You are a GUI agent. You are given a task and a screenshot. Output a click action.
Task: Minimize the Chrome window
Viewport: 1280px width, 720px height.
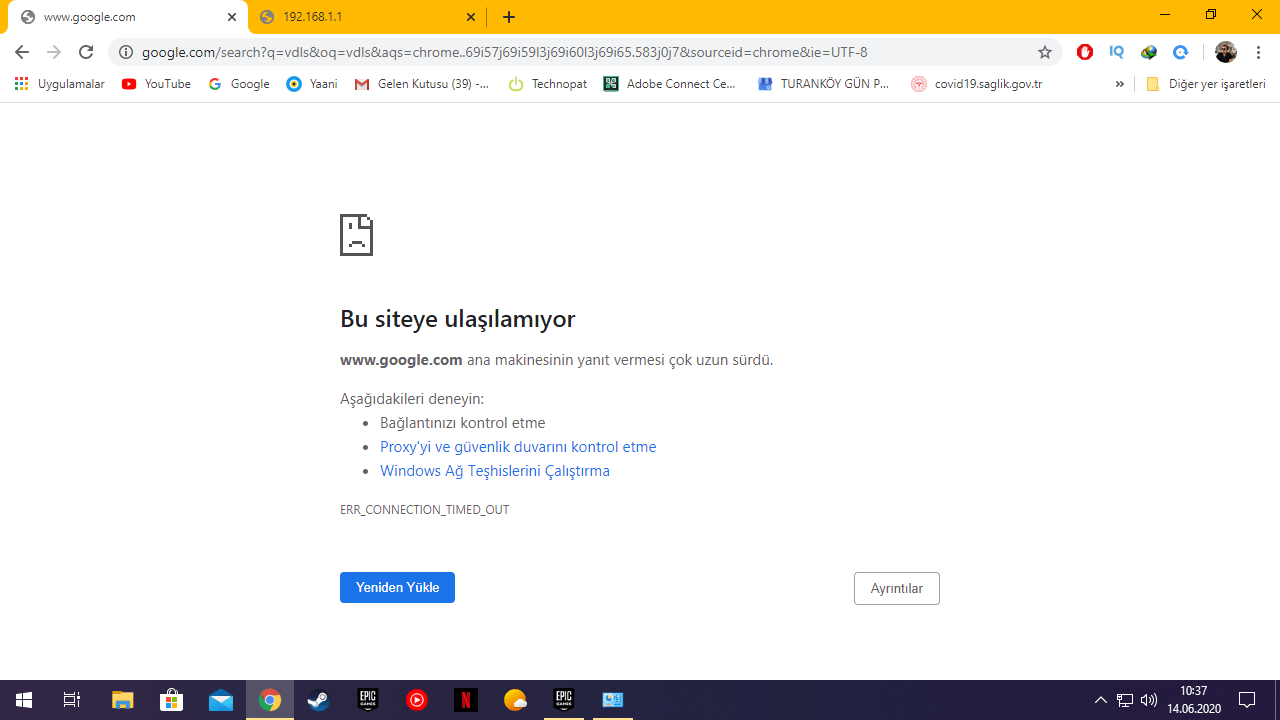[x=1165, y=15]
